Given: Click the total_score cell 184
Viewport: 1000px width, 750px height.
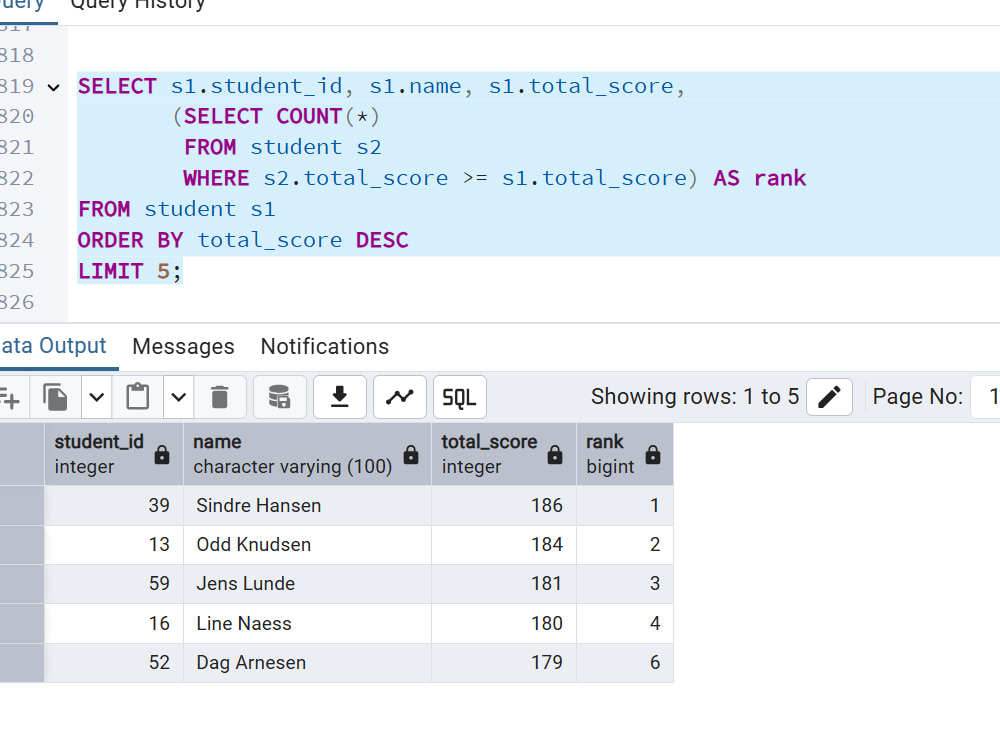Looking at the screenshot, I should pos(504,545).
